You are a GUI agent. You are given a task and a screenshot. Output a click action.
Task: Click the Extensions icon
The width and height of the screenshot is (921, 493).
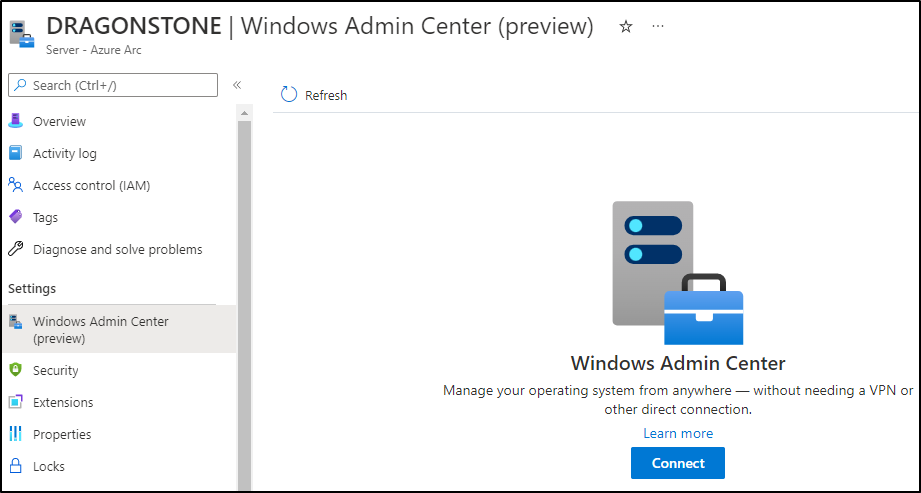[x=16, y=402]
